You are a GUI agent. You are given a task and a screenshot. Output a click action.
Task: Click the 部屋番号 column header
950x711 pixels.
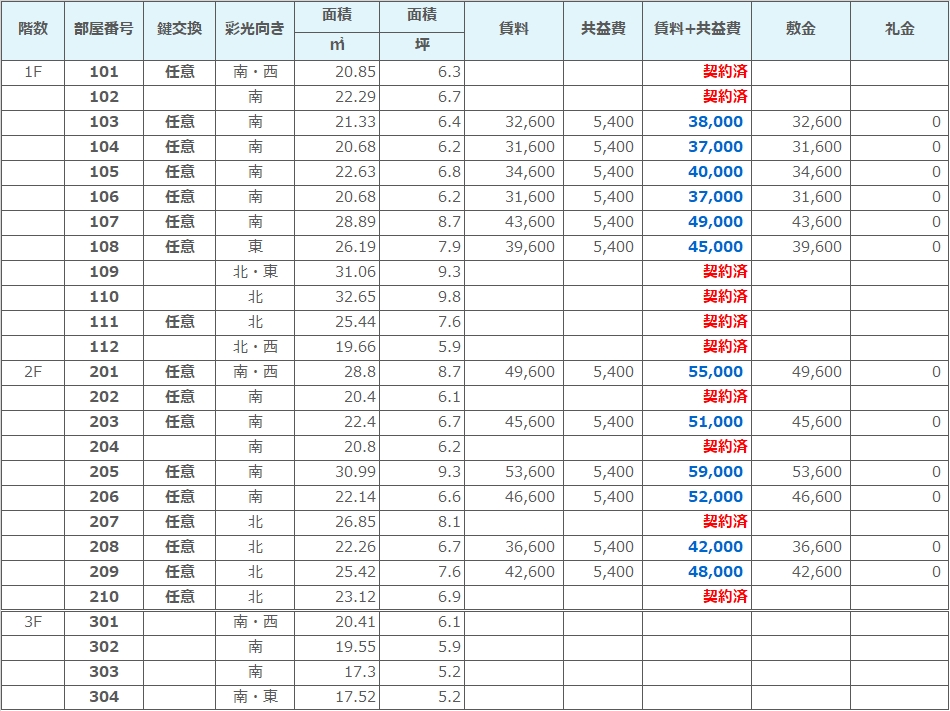coord(103,29)
